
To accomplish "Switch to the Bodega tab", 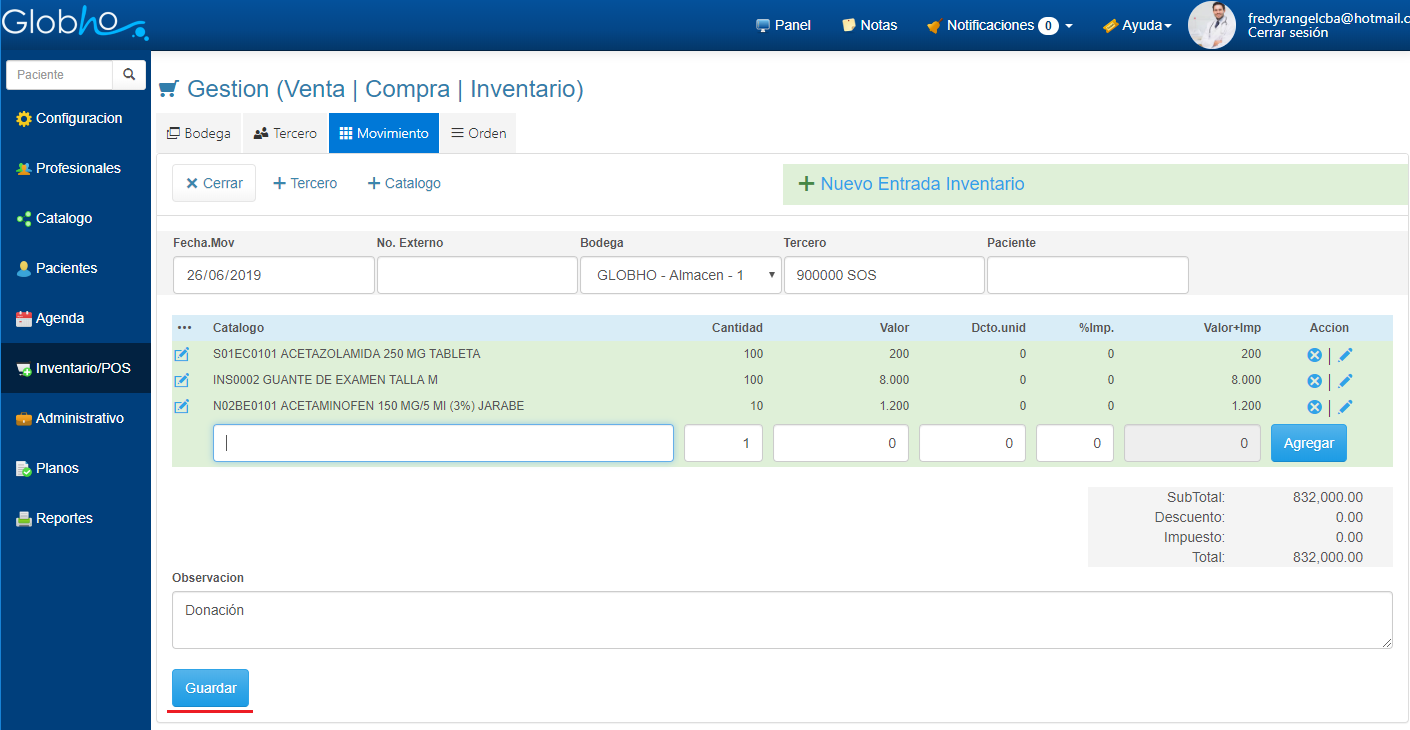I will tap(199, 133).
